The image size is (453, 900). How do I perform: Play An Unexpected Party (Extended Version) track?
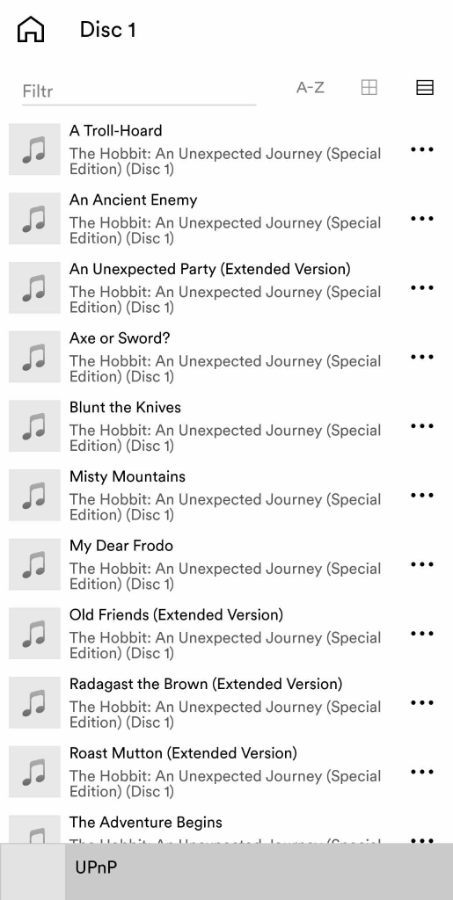tap(210, 269)
